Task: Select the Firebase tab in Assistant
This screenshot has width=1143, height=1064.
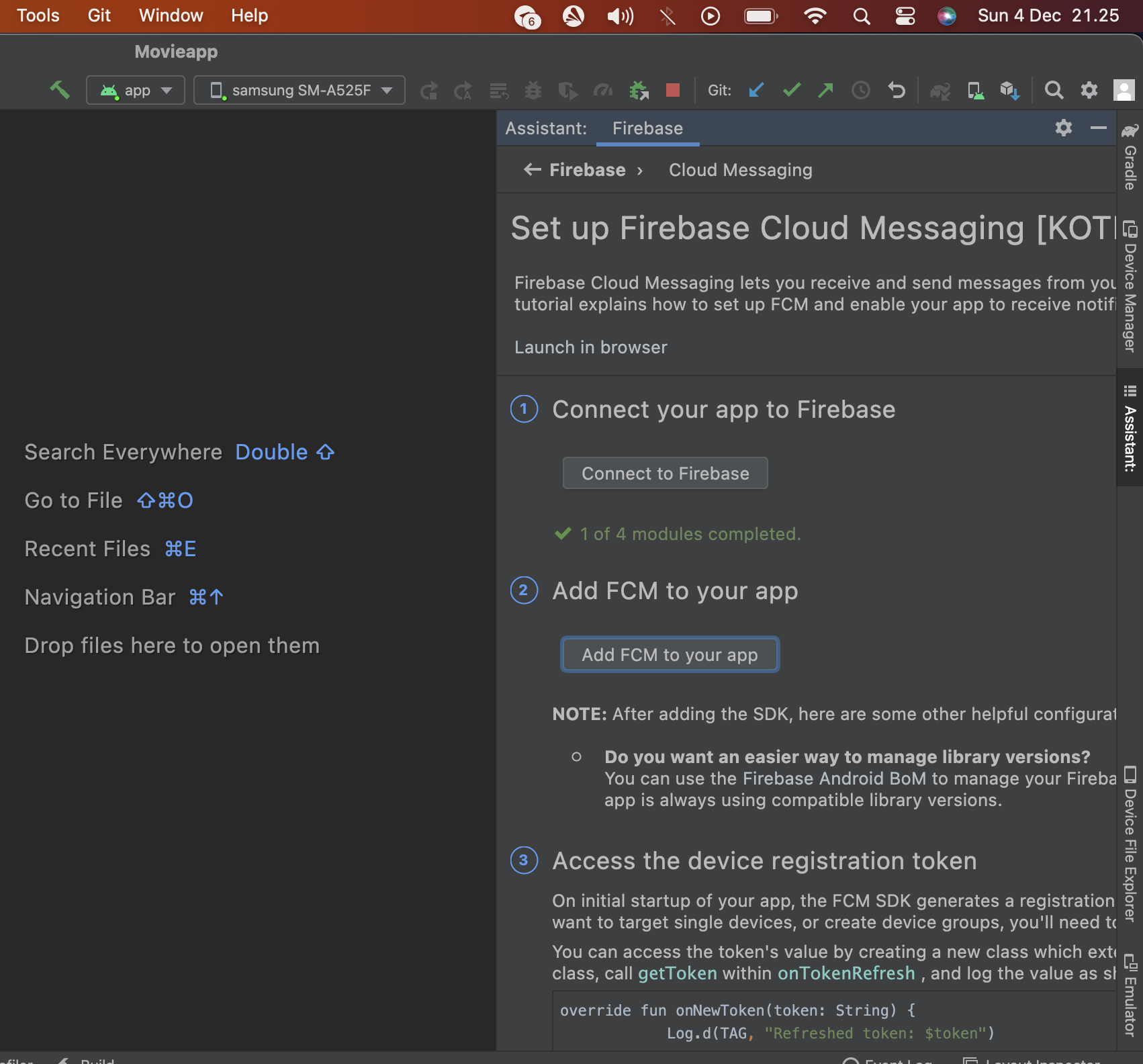Action: (x=647, y=128)
